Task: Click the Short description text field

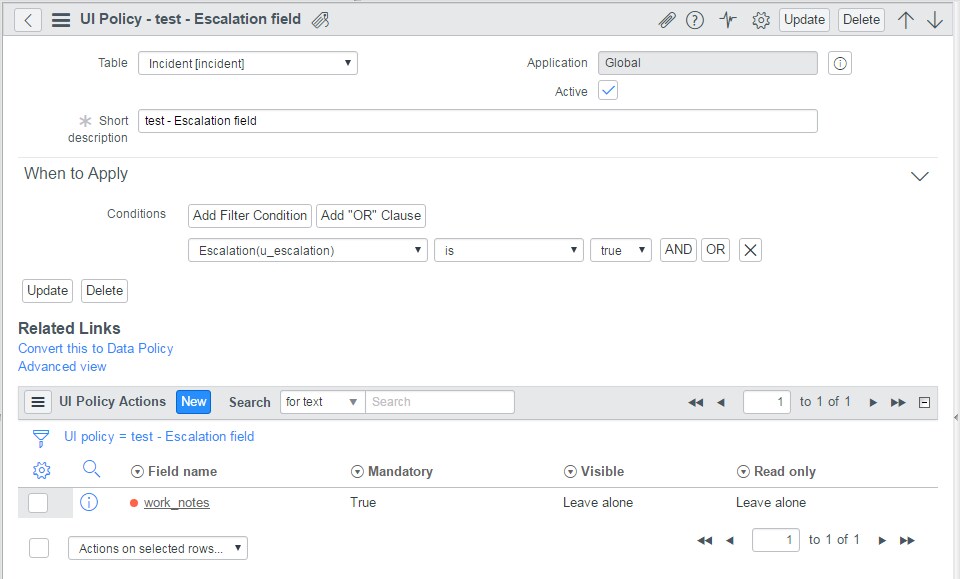Action: (x=477, y=121)
